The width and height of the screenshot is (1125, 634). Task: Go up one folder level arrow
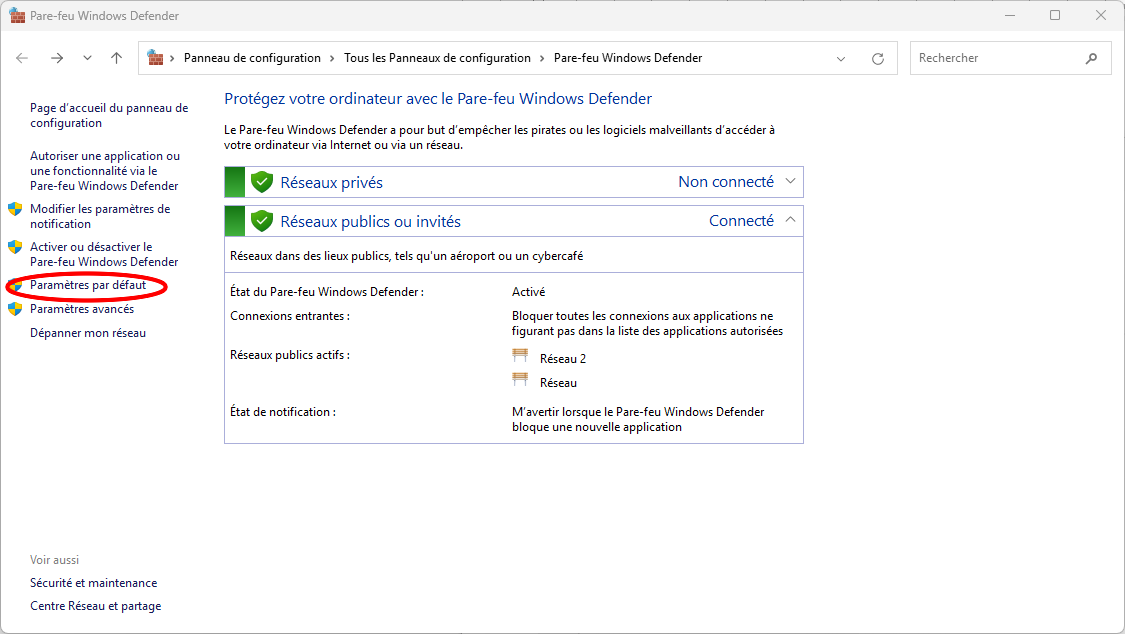pyautogui.click(x=116, y=58)
